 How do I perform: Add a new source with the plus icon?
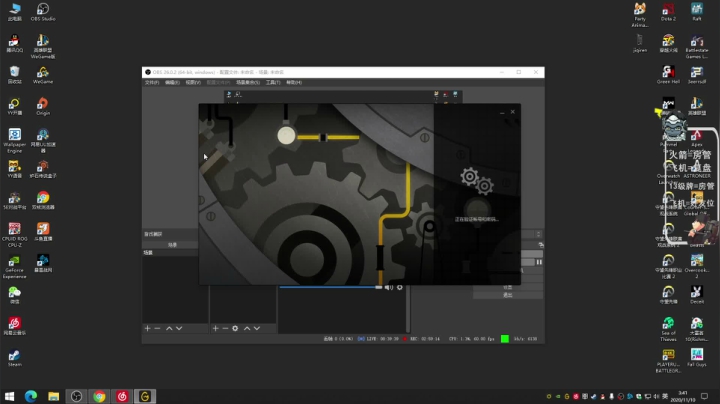(215, 328)
